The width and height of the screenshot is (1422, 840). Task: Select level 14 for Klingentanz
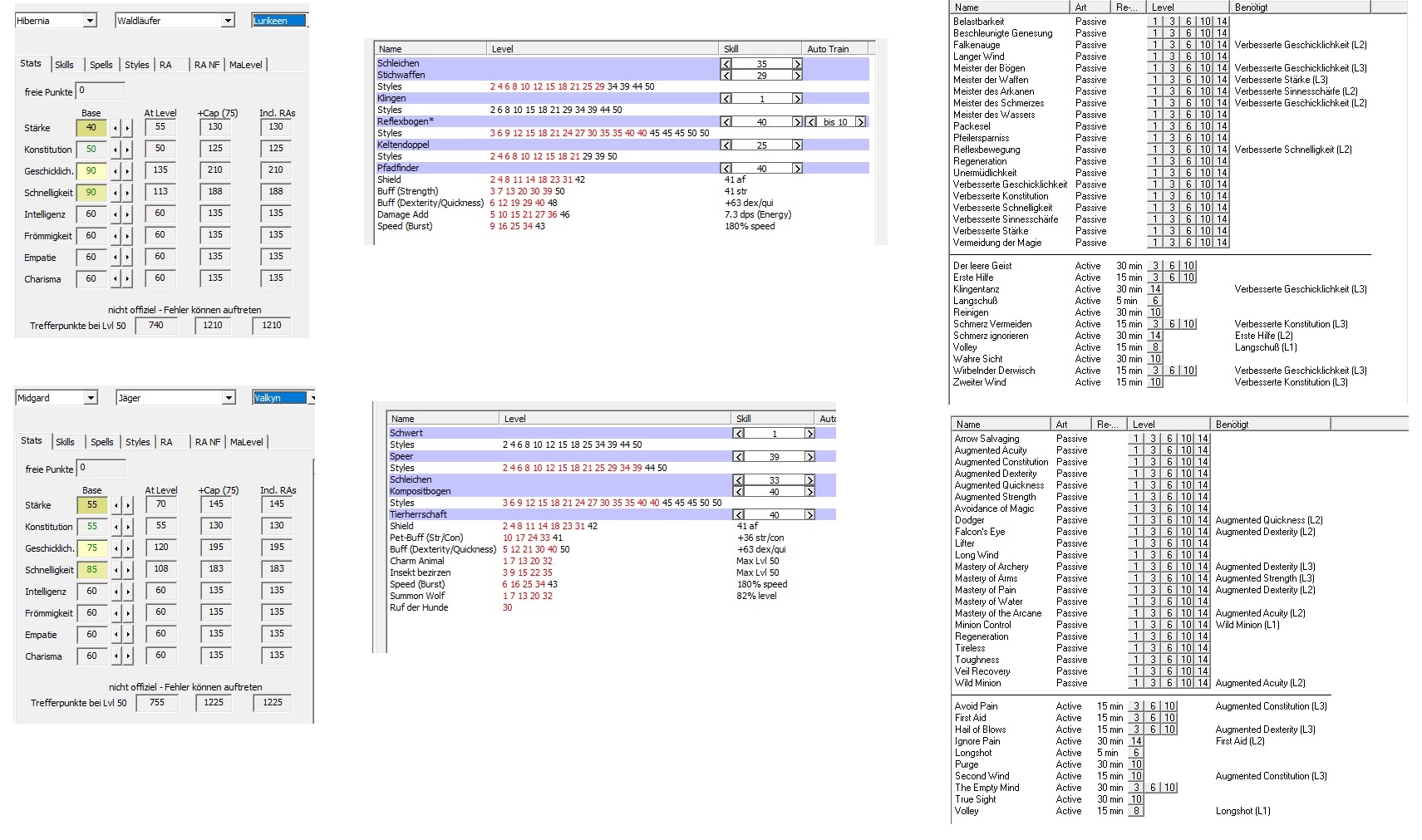(x=1155, y=289)
